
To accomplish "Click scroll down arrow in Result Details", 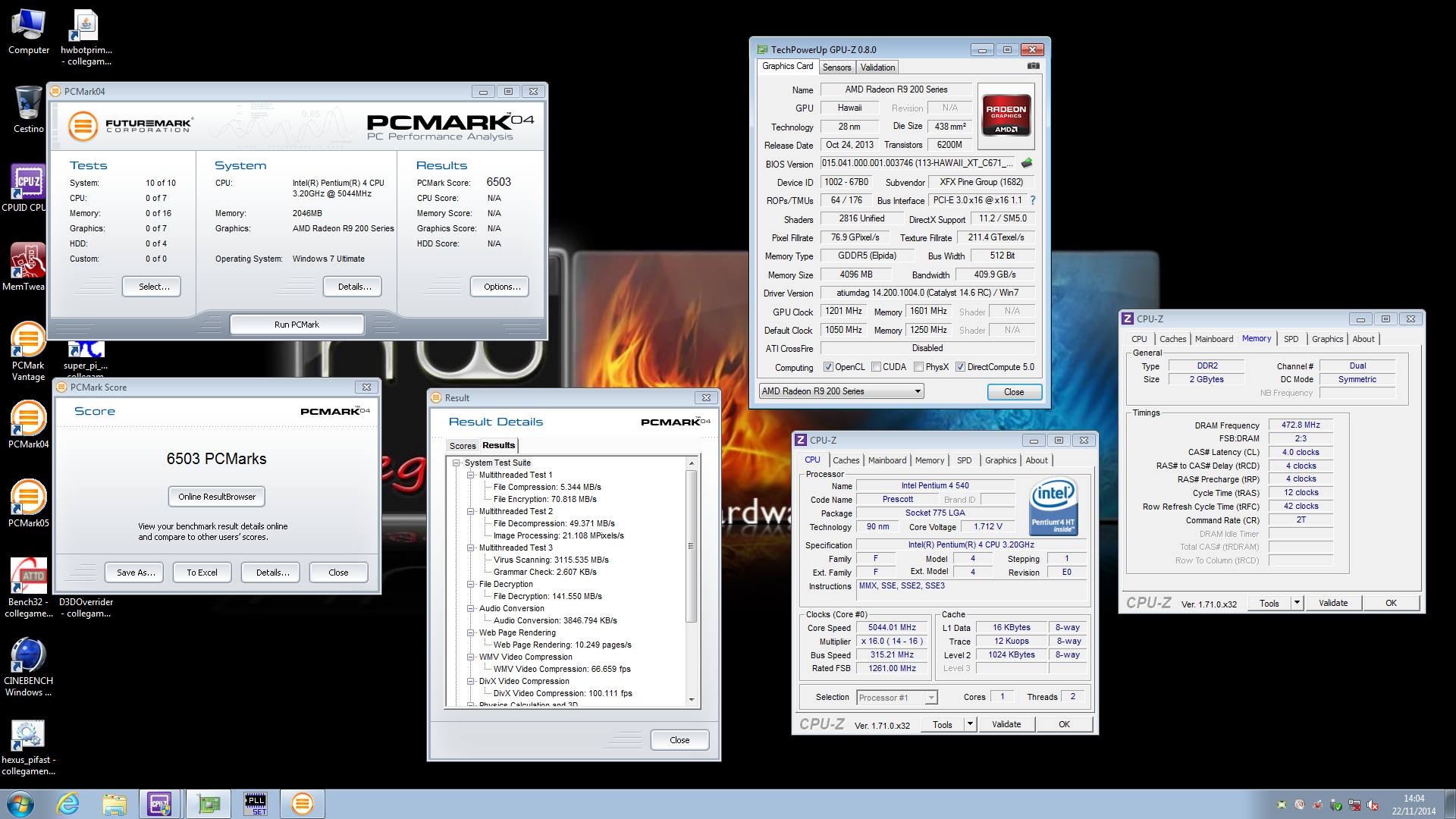I will click(691, 699).
